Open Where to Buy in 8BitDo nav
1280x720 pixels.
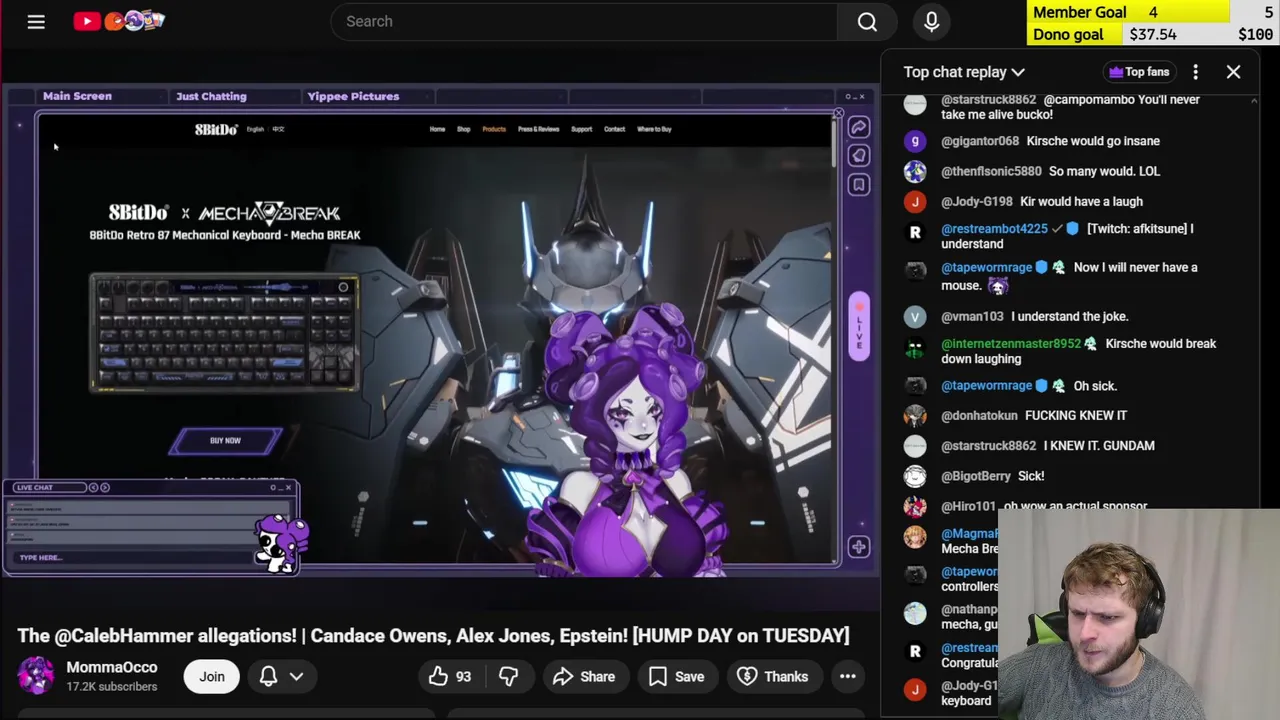click(654, 129)
